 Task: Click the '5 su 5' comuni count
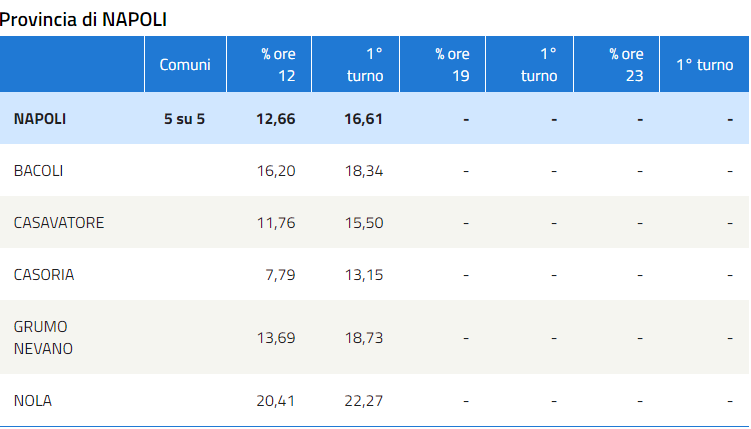185,119
